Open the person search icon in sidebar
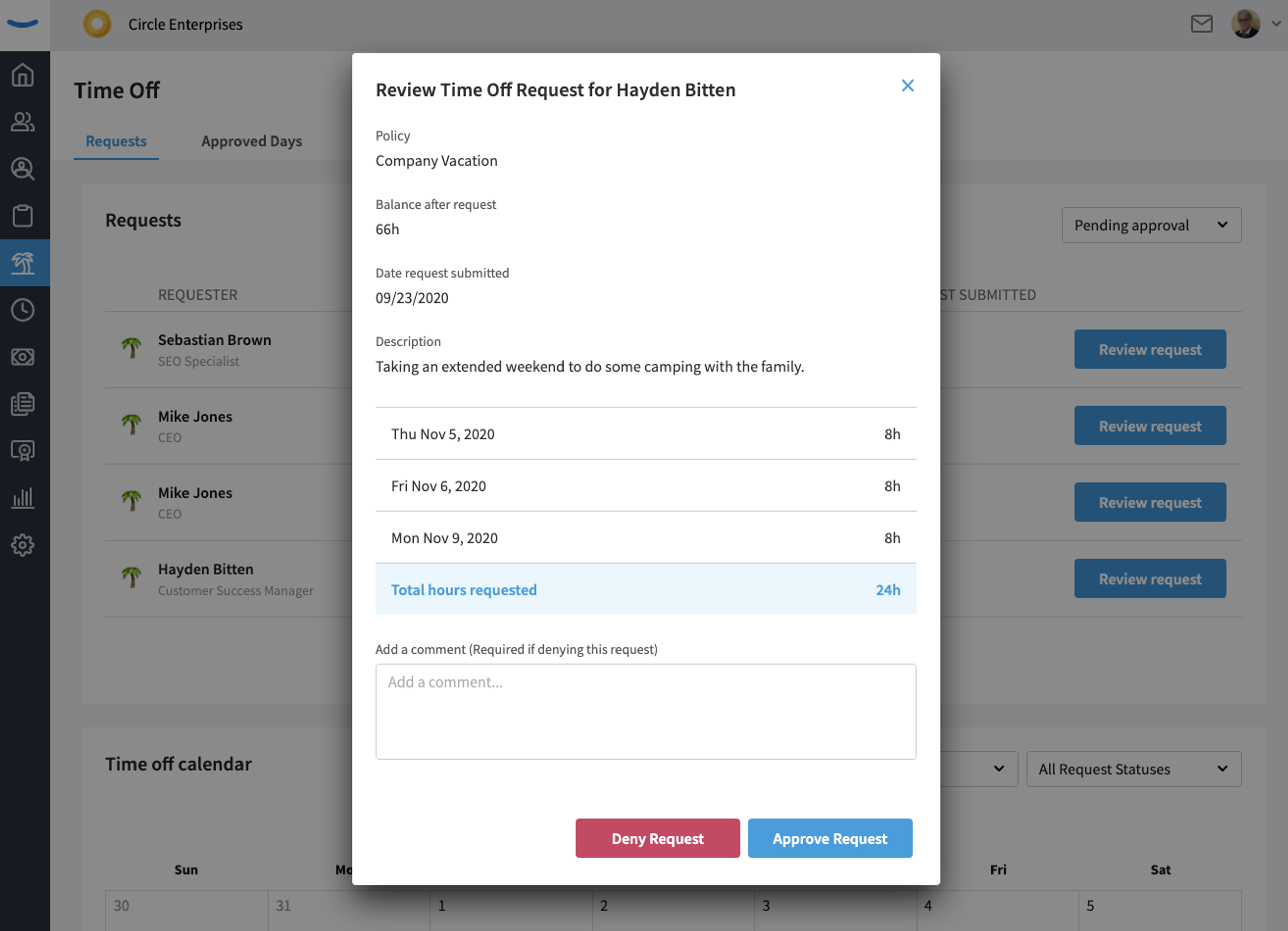1288x931 pixels. pos(23,169)
